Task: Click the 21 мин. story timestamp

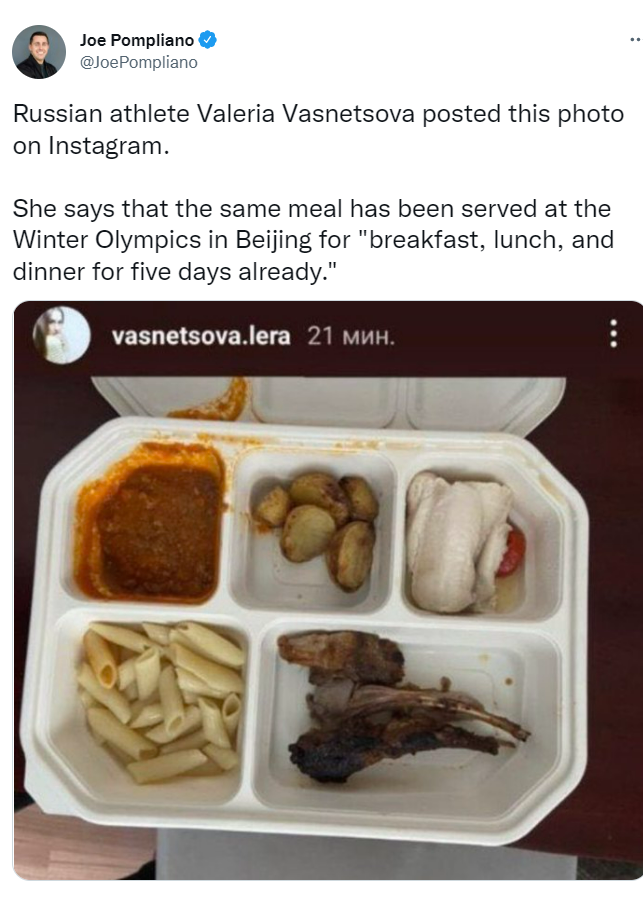Action: point(351,336)
